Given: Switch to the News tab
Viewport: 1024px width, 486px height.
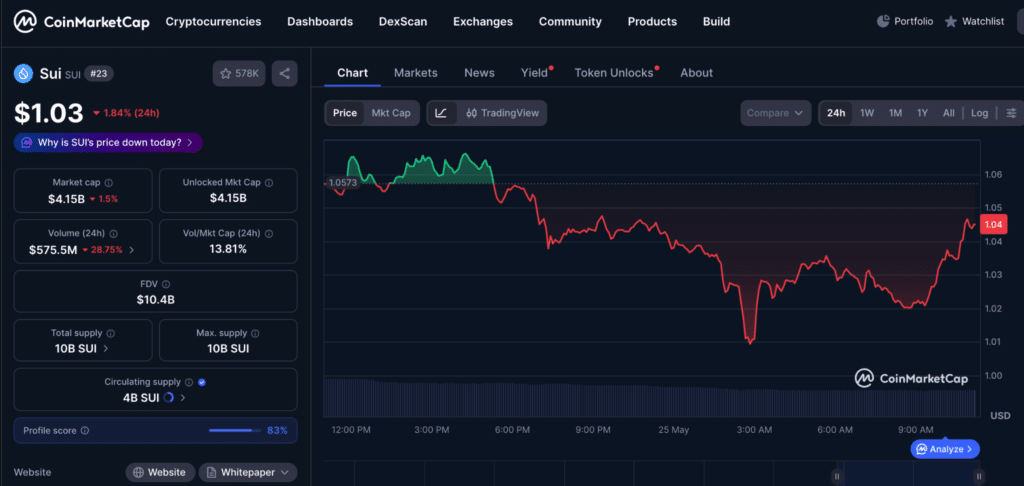Looking at the screenshot, I should pos(479,73).
